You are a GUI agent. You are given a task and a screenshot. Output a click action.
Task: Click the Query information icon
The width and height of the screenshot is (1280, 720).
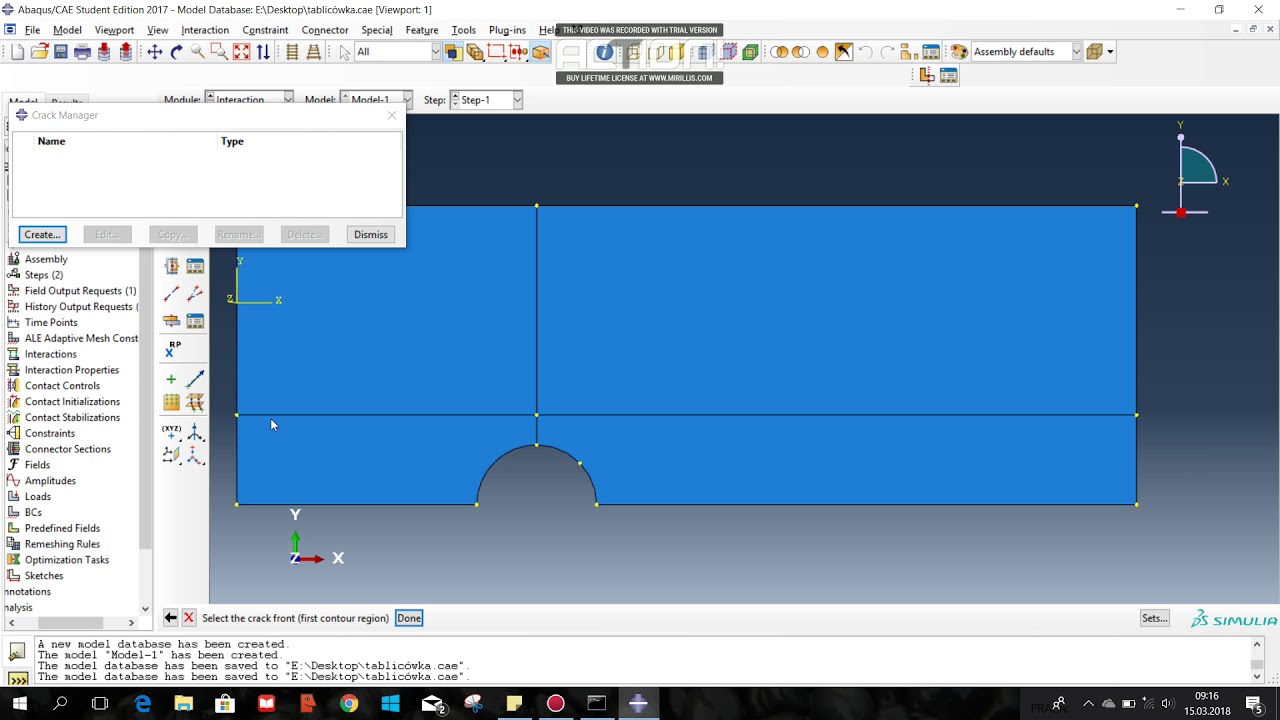click(604, 52)
